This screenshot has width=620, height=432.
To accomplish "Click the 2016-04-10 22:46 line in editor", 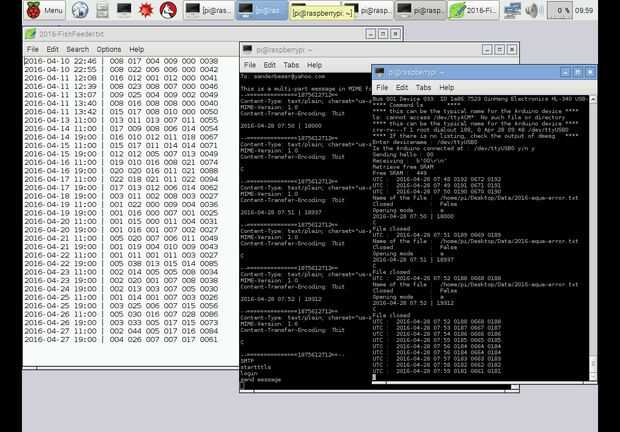I will tap(121, 61).
